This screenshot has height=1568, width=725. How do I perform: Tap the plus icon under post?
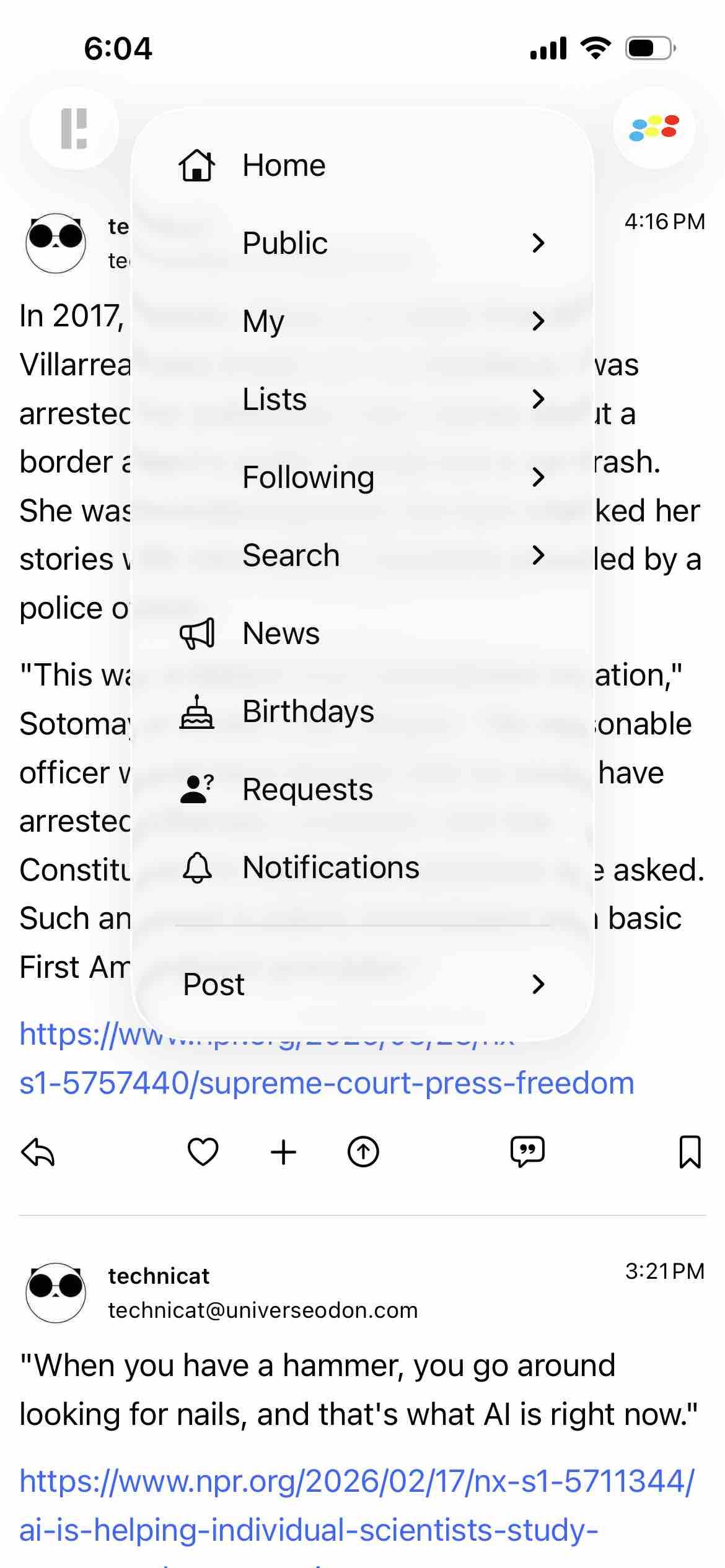(283, 1152)
